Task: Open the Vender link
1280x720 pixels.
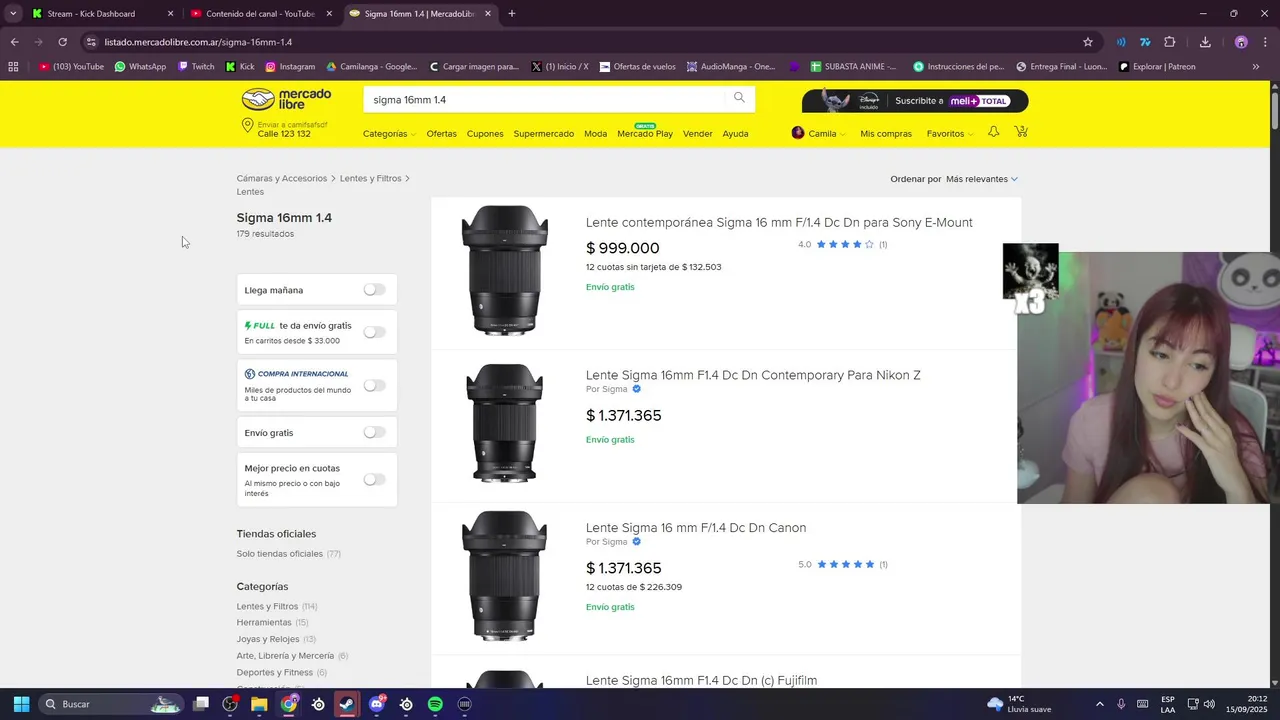Action: coord(697,134)
